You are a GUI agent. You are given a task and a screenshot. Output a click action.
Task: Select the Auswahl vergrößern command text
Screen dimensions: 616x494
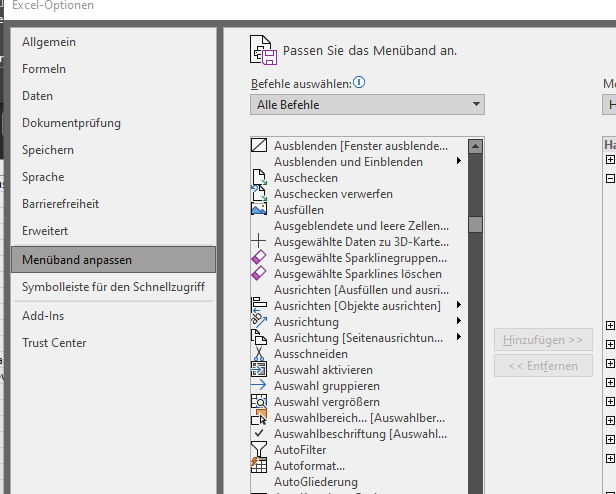click(x=327, y=402)
